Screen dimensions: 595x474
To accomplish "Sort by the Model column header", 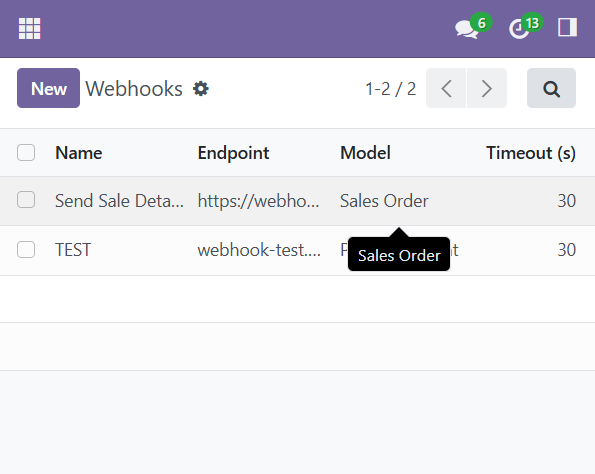I will [x=365, y=153].
